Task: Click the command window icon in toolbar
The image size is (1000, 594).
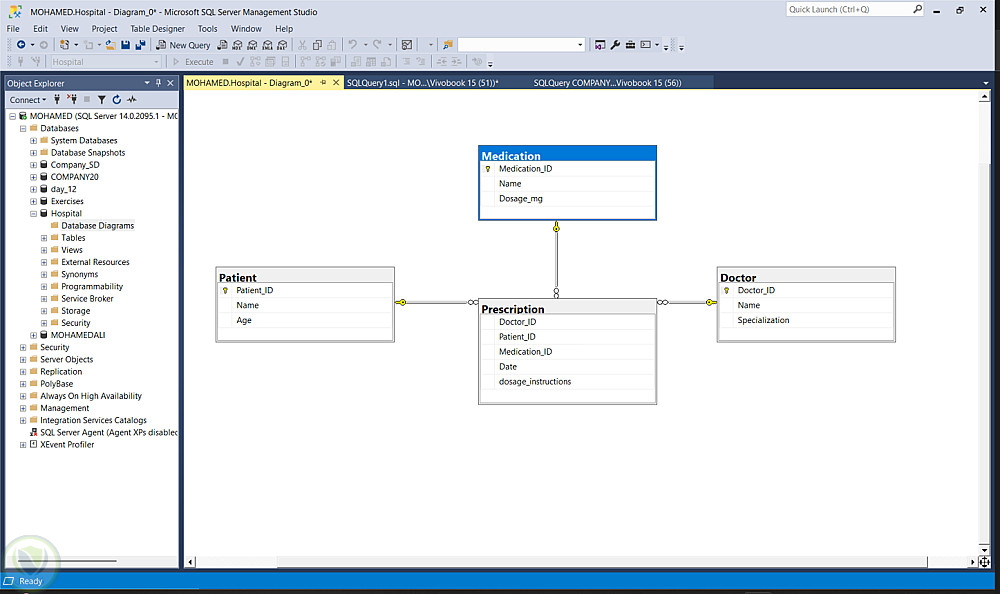Action: [x=645, y=45]
